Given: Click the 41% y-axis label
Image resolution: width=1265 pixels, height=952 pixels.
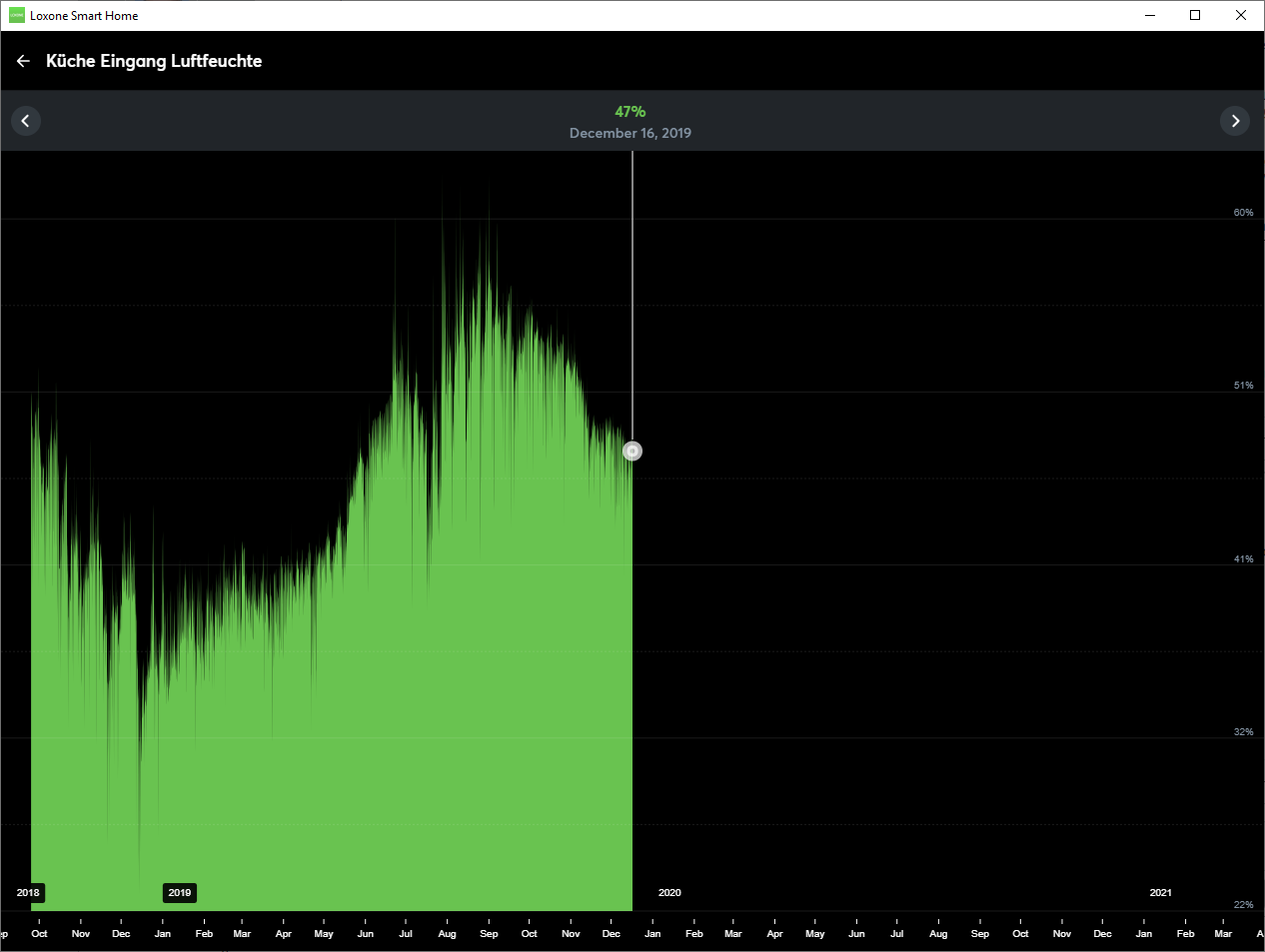Looking at the screenshot, I should click(1243, 559).
